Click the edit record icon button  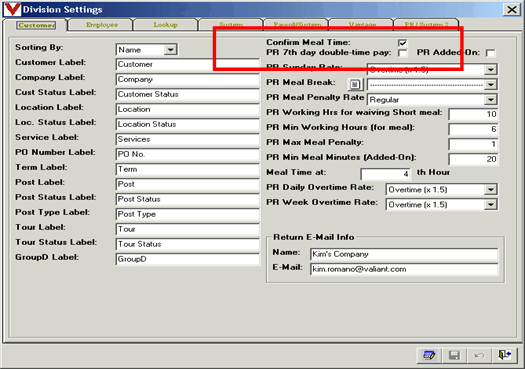429,355
